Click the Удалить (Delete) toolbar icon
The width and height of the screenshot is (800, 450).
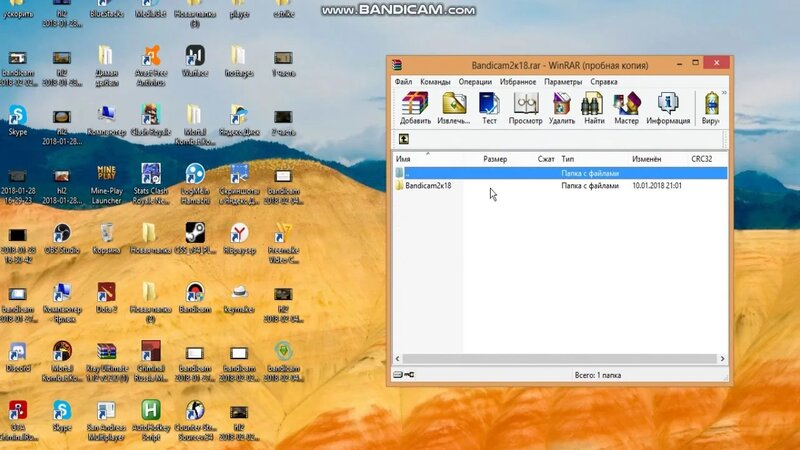(x=562, y=108)
